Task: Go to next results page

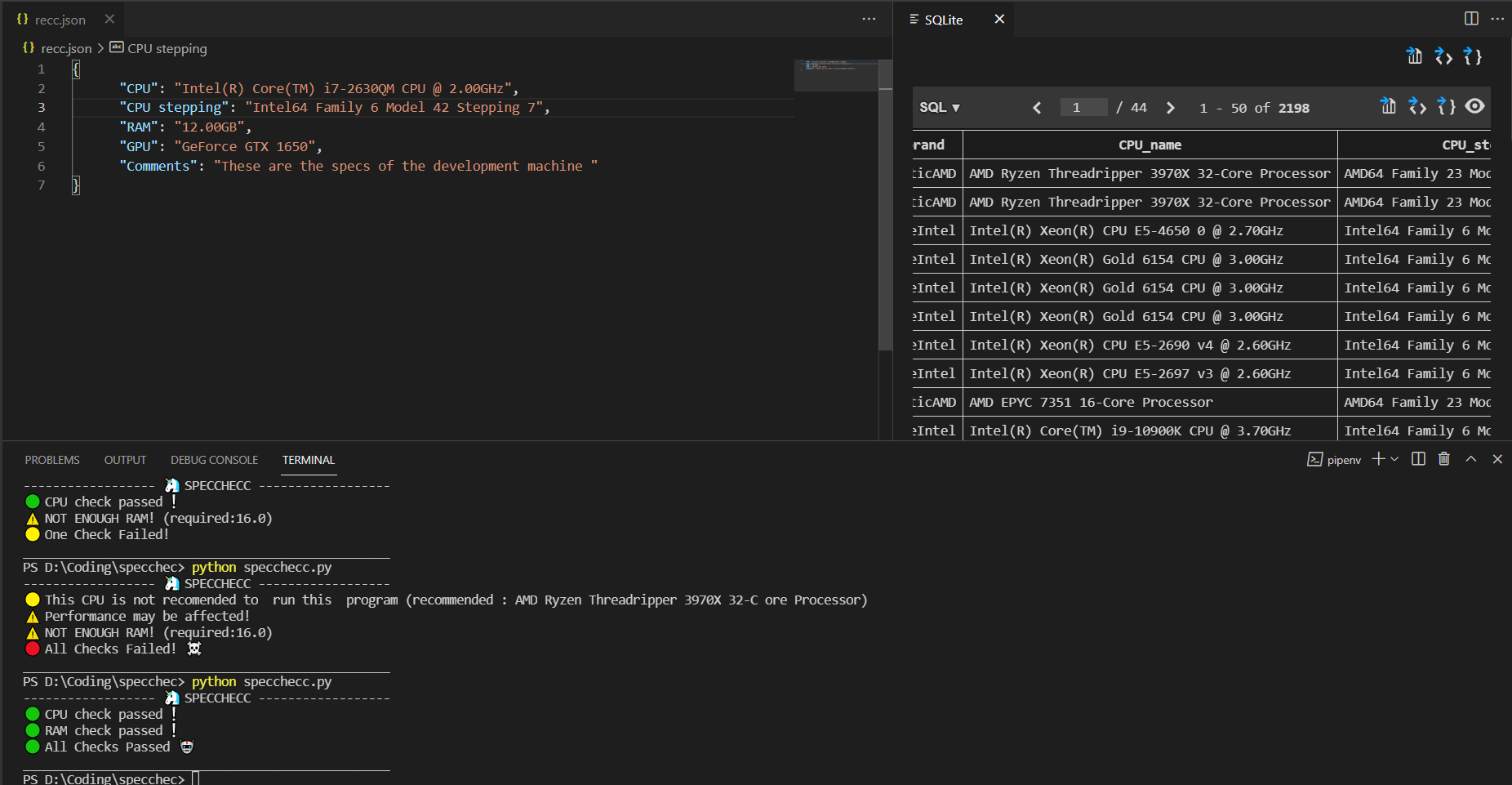Action: coord(1171,108)
